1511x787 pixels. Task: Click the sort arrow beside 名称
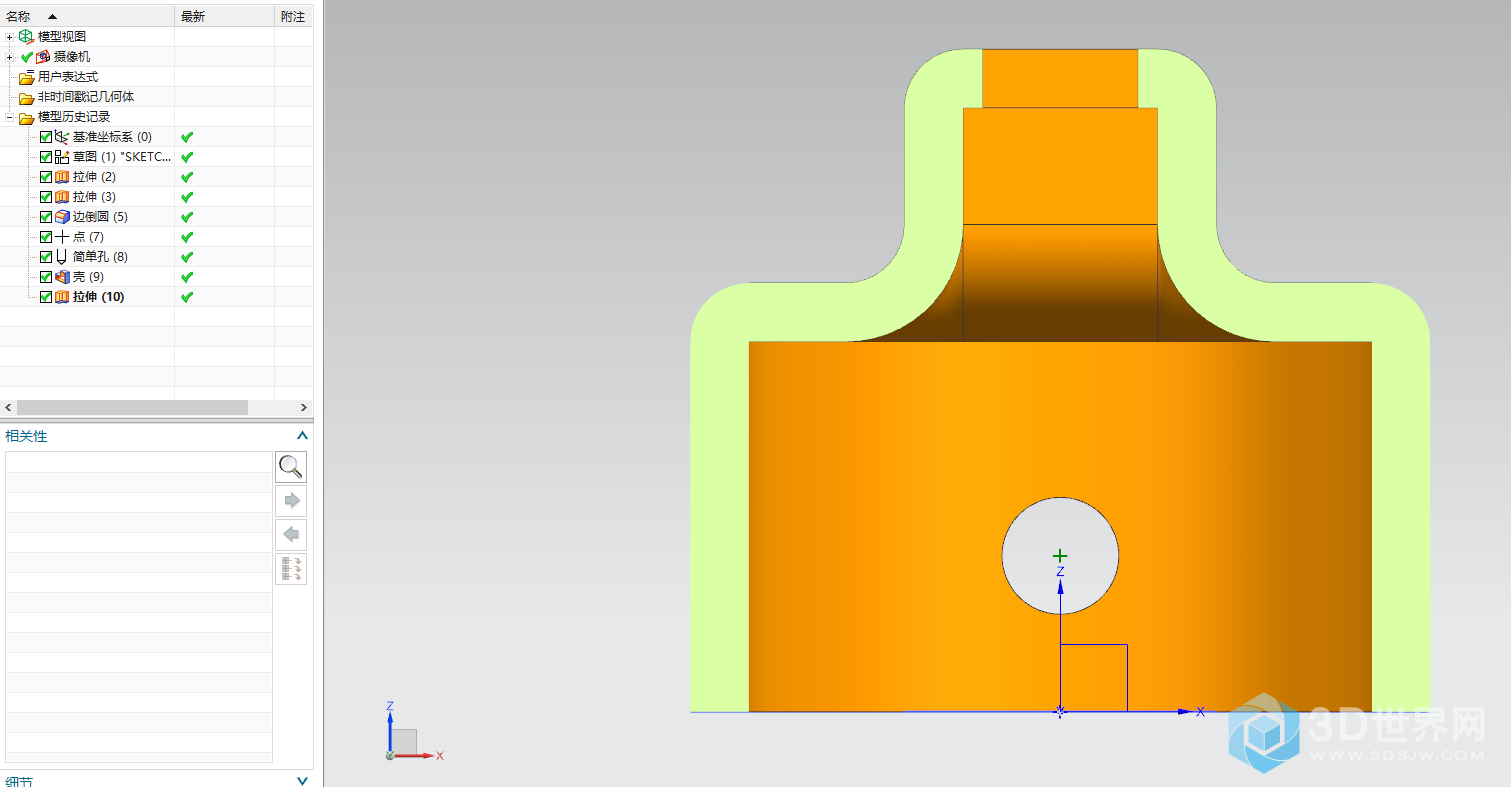point(52,17)
